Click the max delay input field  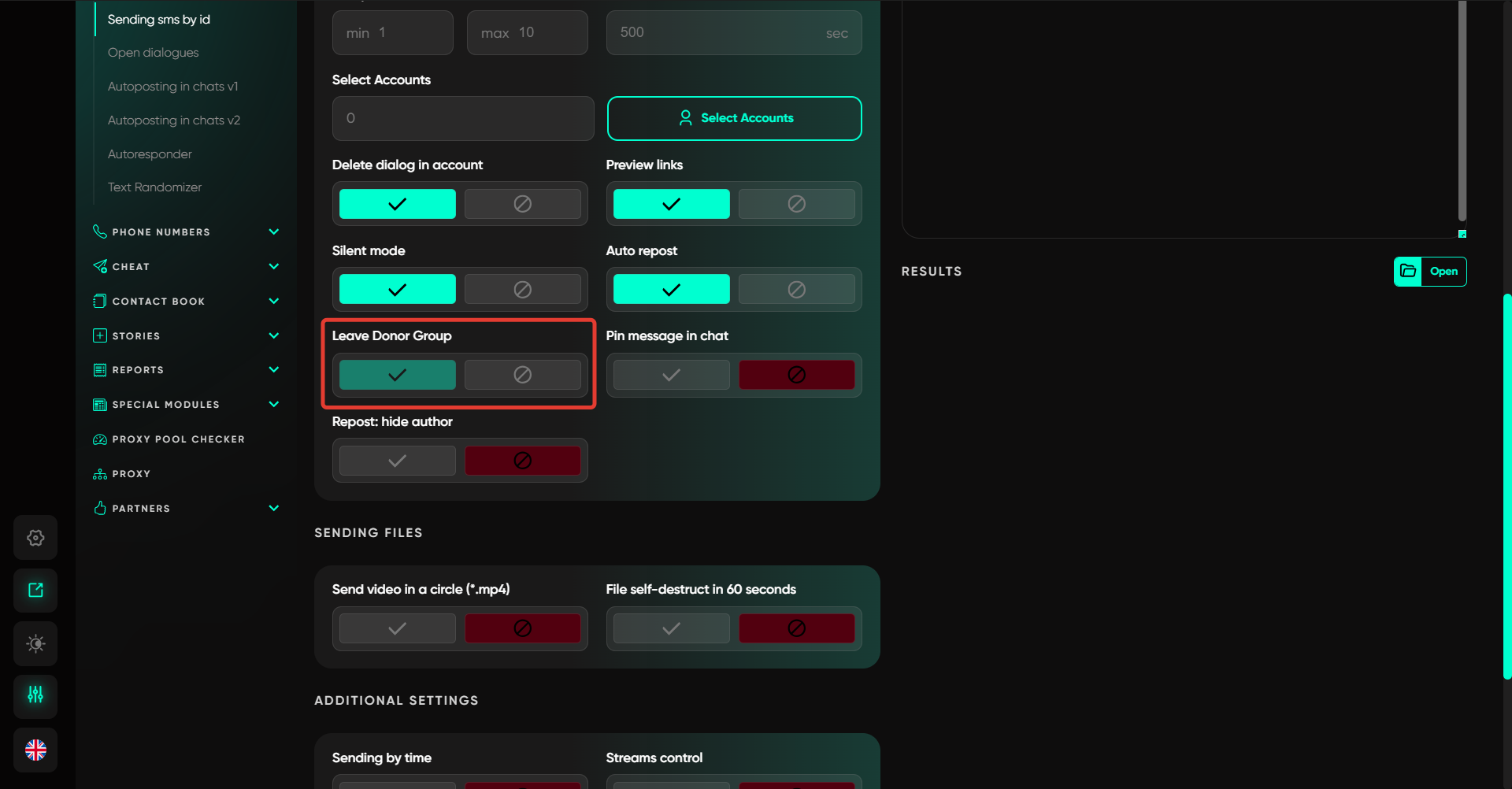click(x=527, y=33)
